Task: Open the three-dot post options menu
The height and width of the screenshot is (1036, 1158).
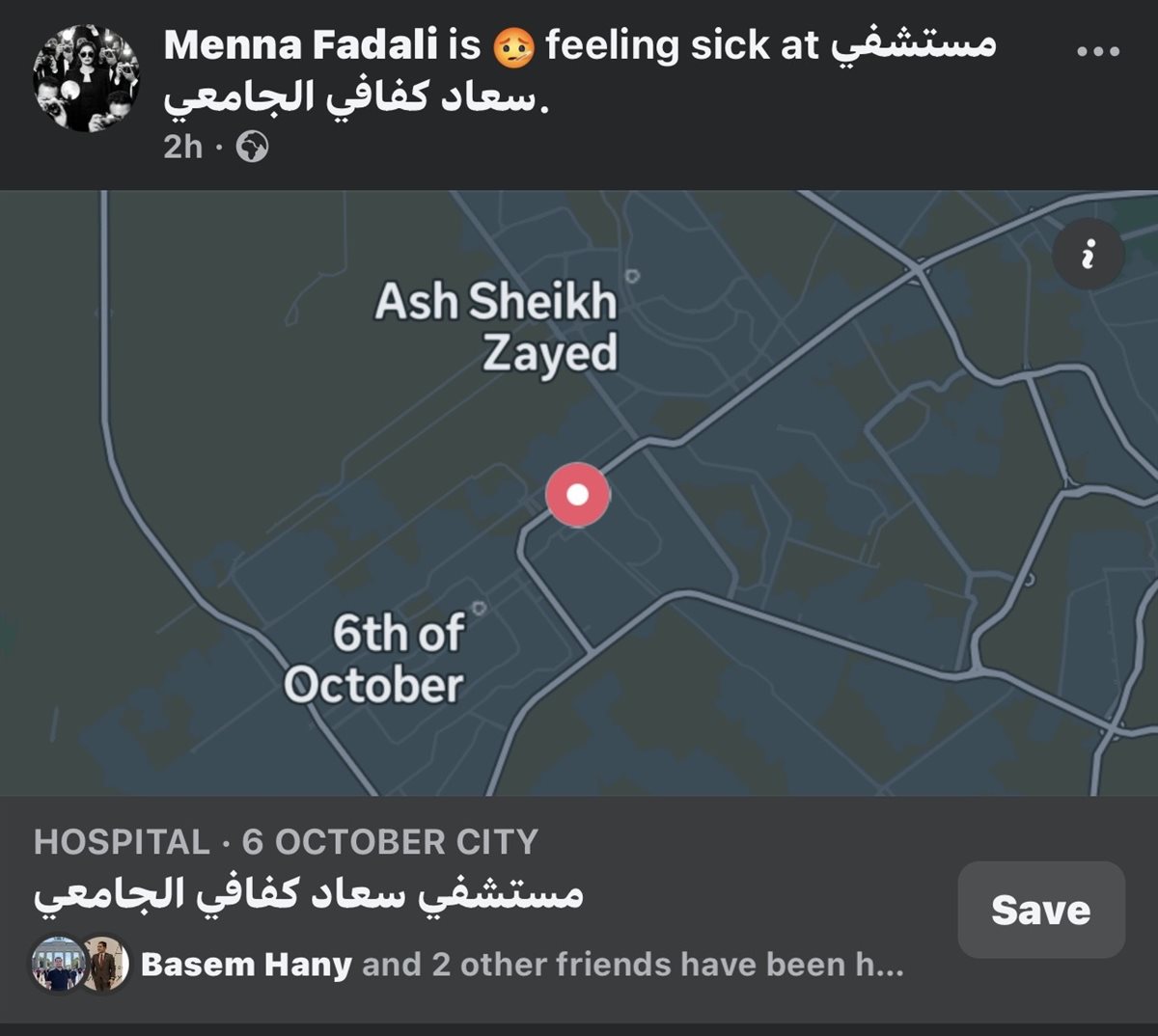Action: click(1098, 51)
